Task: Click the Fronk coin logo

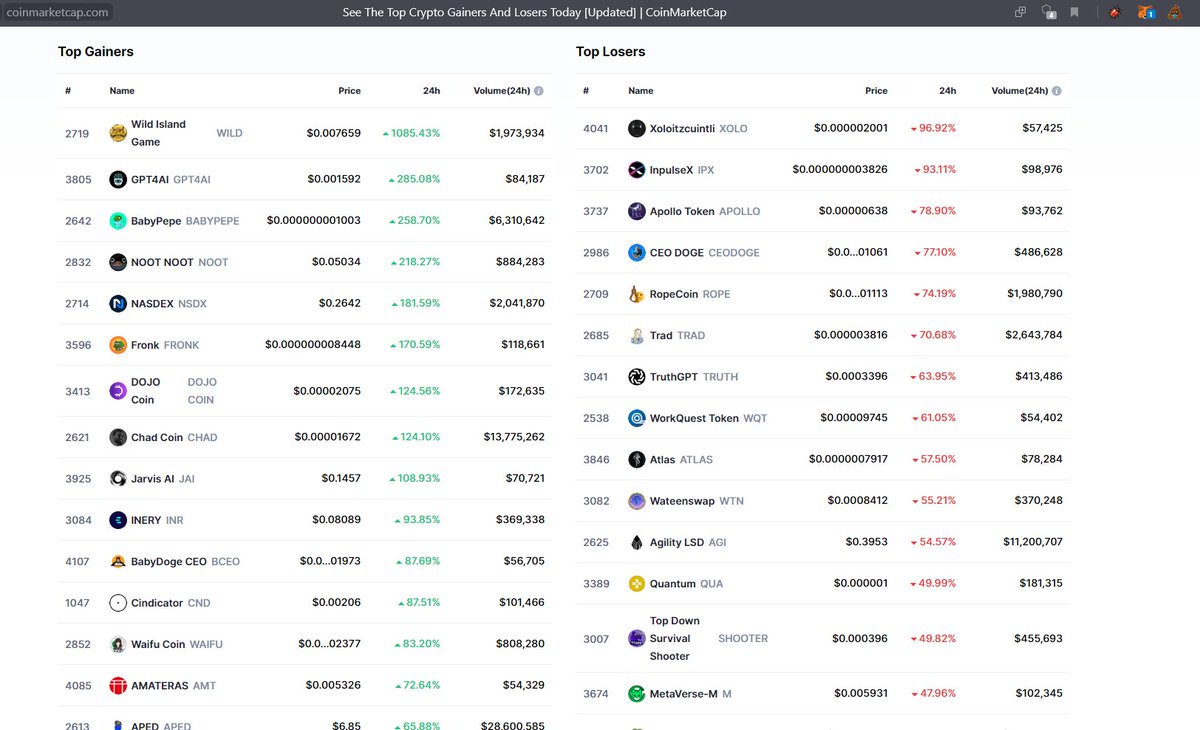Action: 118,345
